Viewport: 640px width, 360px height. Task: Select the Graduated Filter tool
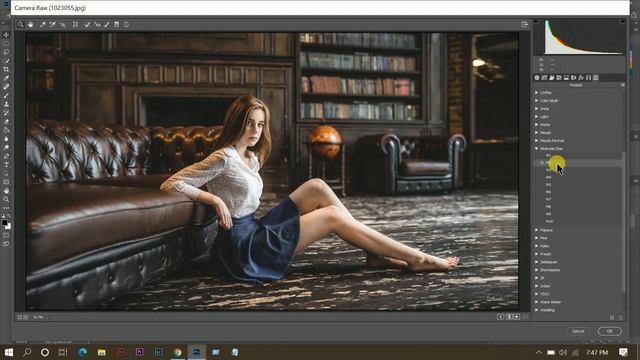(117, 24)
